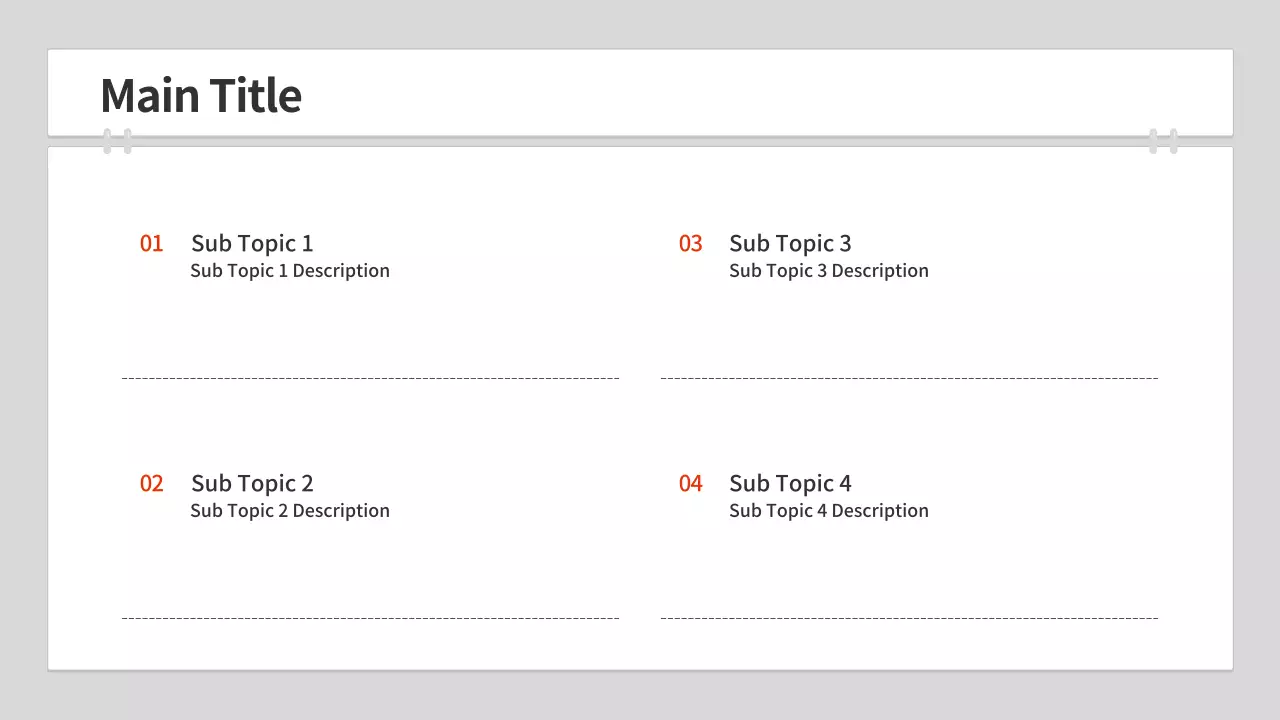Image resolution: width=1280 pixels, height=720 pixels.
Task: Click the second binder ring from the left
Action: 128,141
